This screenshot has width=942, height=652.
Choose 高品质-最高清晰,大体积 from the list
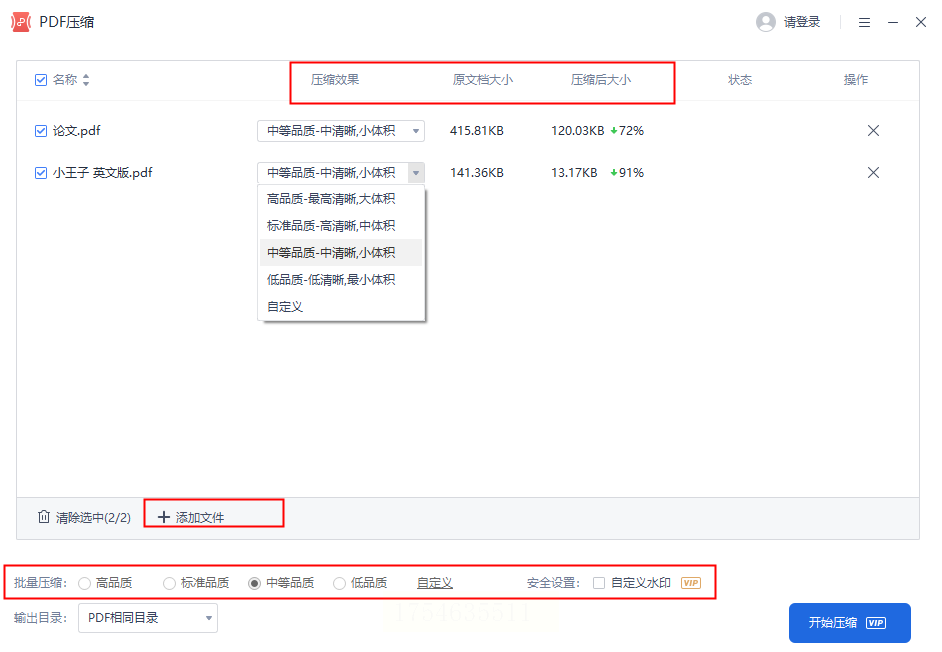click(341, 199)
